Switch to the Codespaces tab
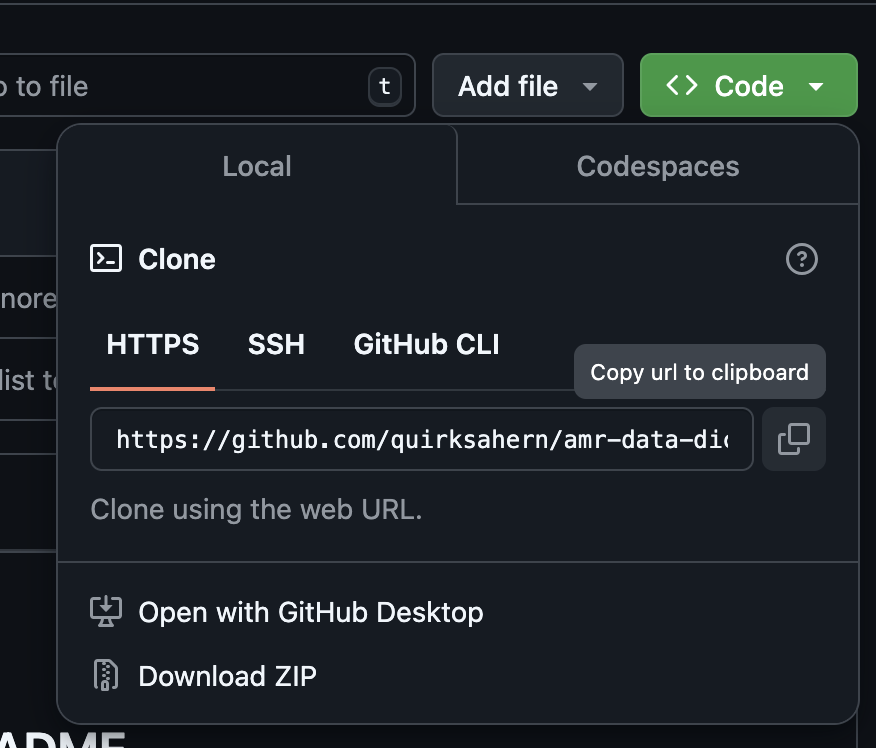 pyautogui.click(x=658, y=166)
